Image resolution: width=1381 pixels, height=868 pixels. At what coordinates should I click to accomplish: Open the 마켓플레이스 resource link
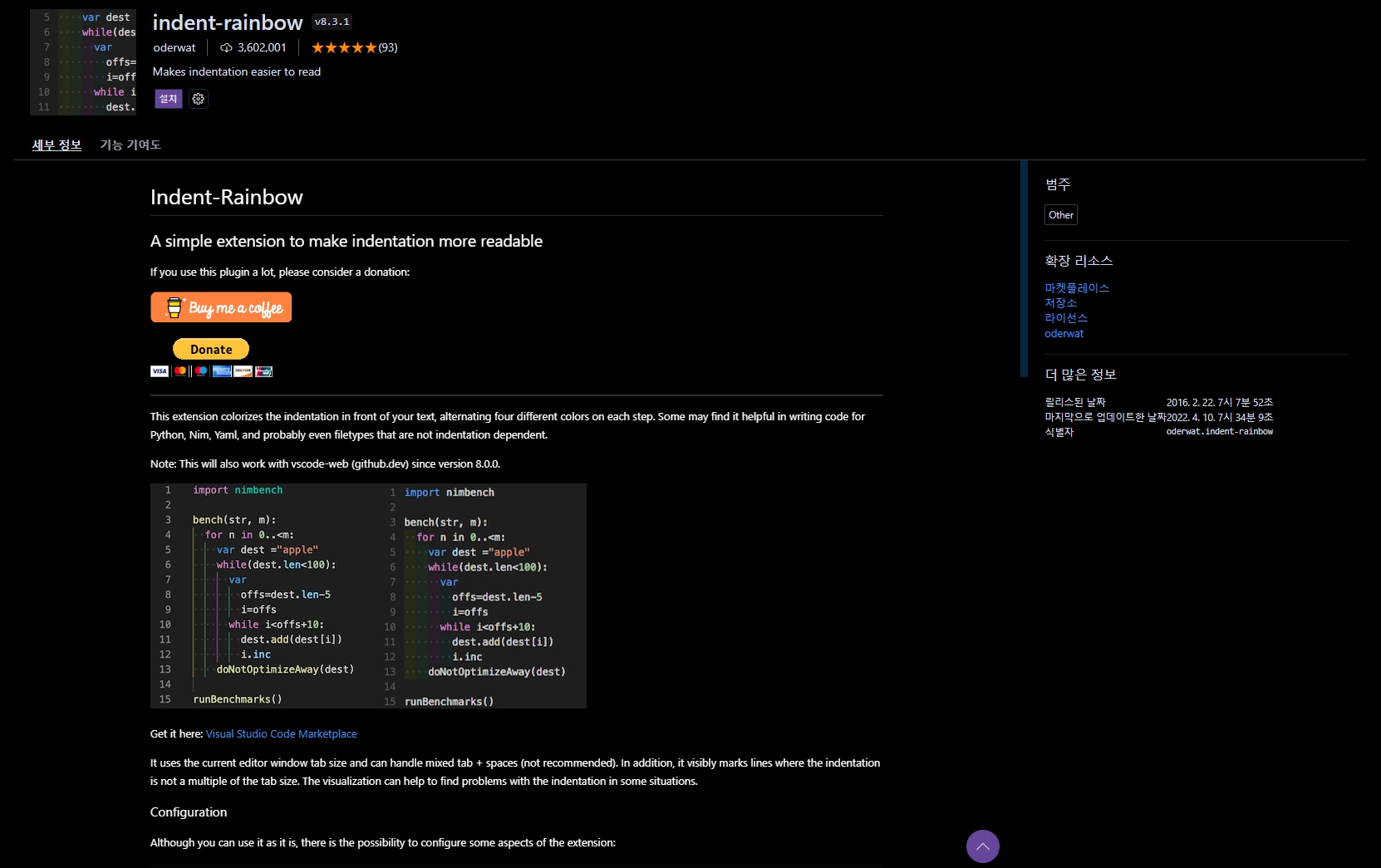1077,287
